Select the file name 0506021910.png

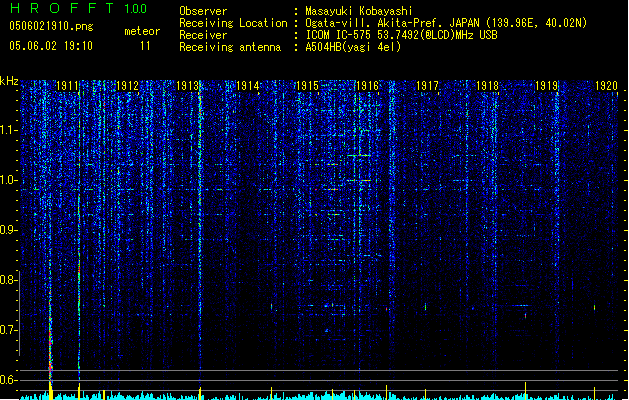point(51,26)
